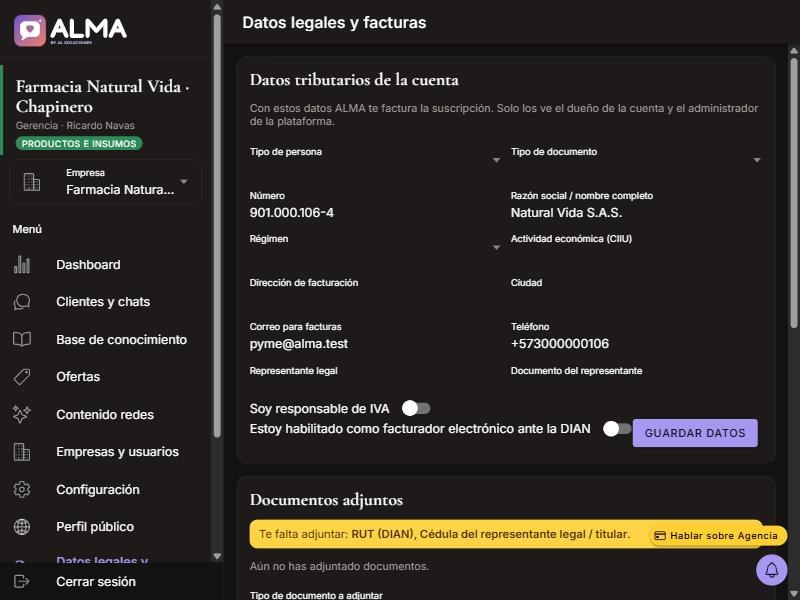Viewport: 800px width, 600px height.
Task: Click the Base de conocimiento book icon
Action: (x=21, y=339)
